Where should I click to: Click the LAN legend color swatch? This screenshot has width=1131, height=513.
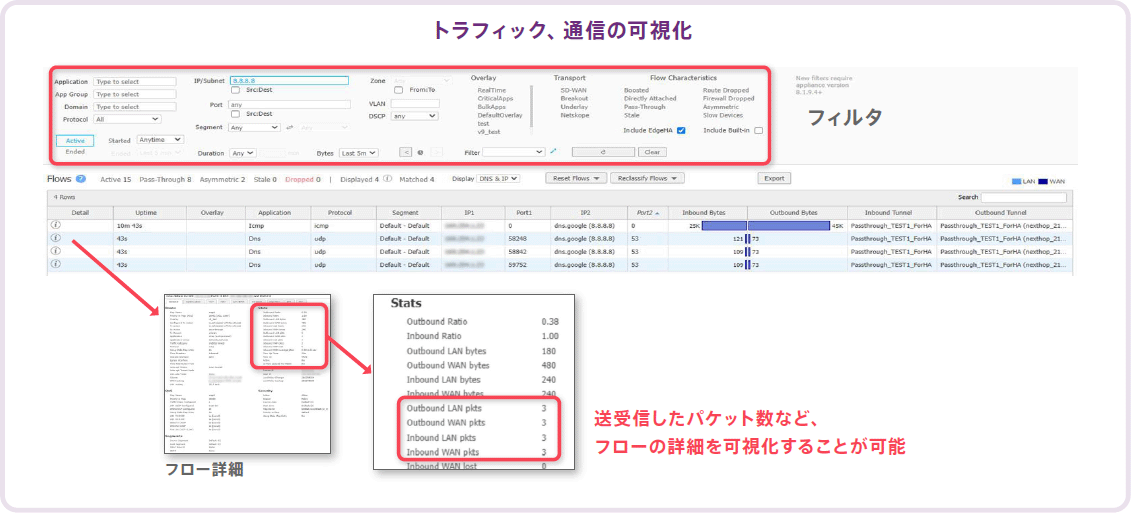point(1017,182)
